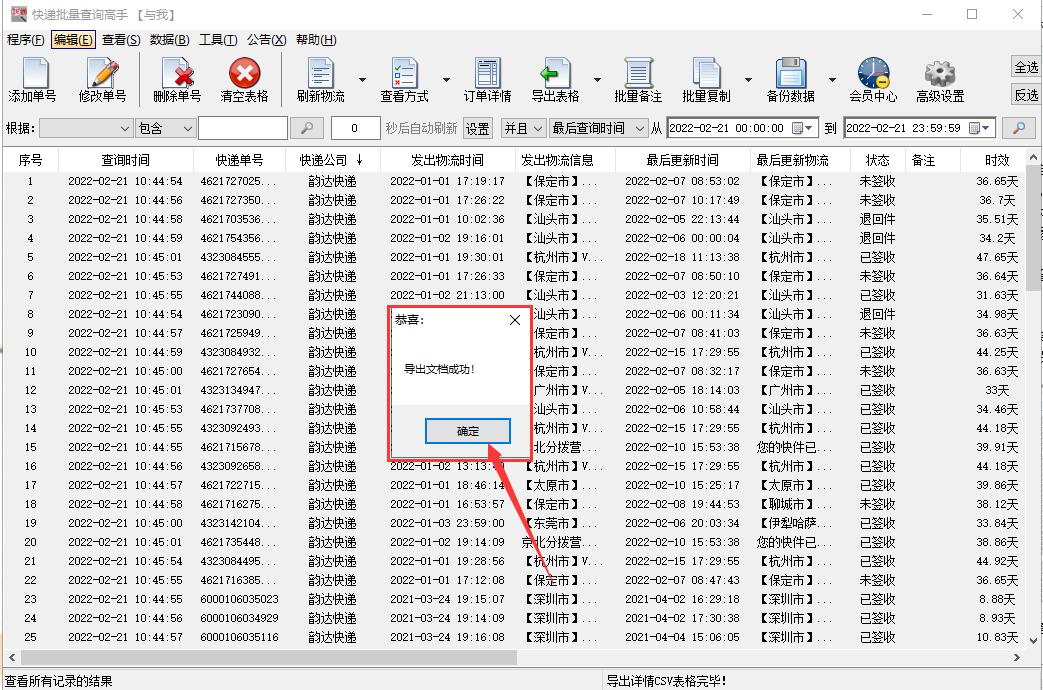This screenshot has width=1043, height=690.
Task: Open the 数据(B) menu
Action: coord(170,40)
